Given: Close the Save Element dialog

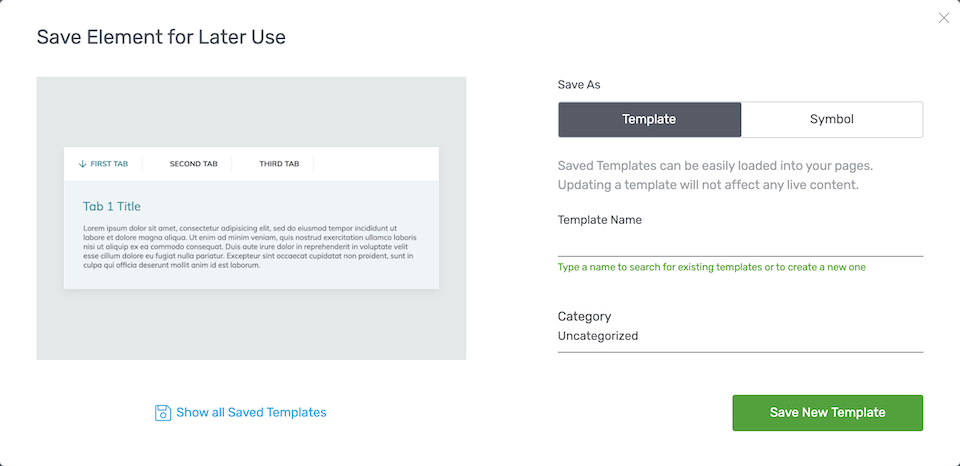Looking at the screenshot, I should pyautogui.click(x=943, y=18).
